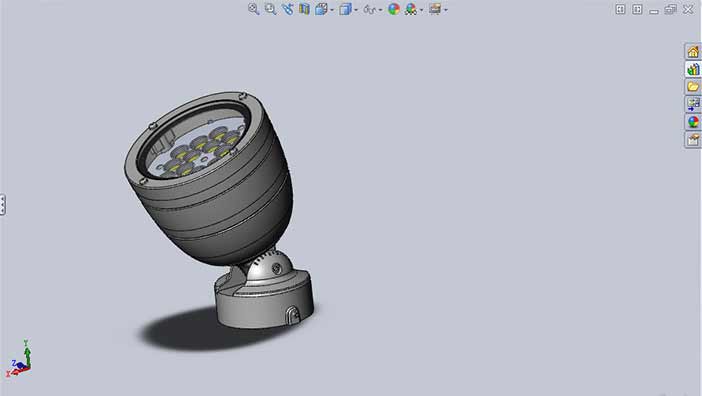Show the View Palette task pane tab
The height and width of the screenshot is (396, 702).
pyautogui.click(x=693, y=104)
